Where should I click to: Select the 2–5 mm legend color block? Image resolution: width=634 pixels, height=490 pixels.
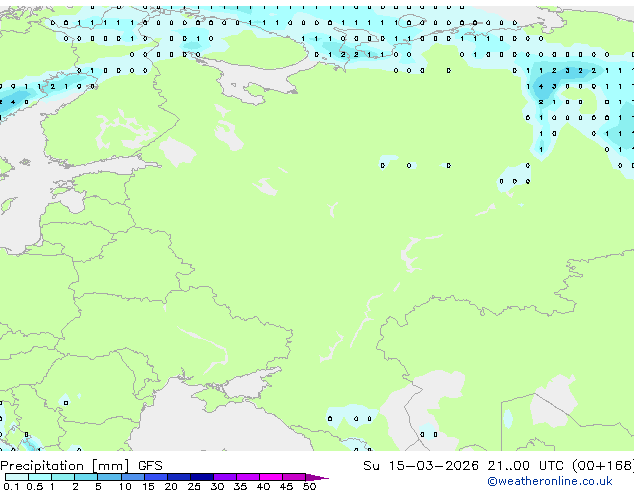[x=86, y=477]
